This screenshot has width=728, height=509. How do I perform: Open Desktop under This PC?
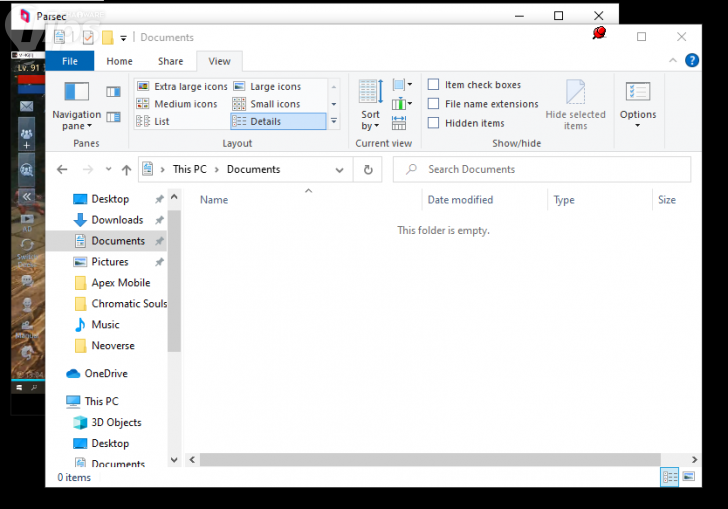110,444
